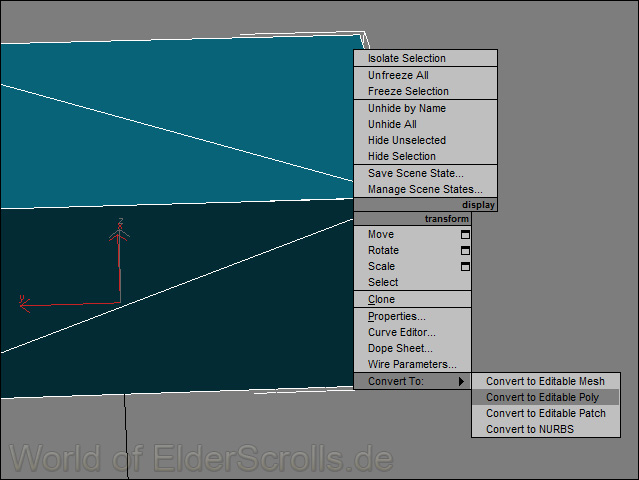The height and width of the screenshot is (480, 639).
Task: Choose Convert to Editable Mesh
Action: [x=545, y=381]
